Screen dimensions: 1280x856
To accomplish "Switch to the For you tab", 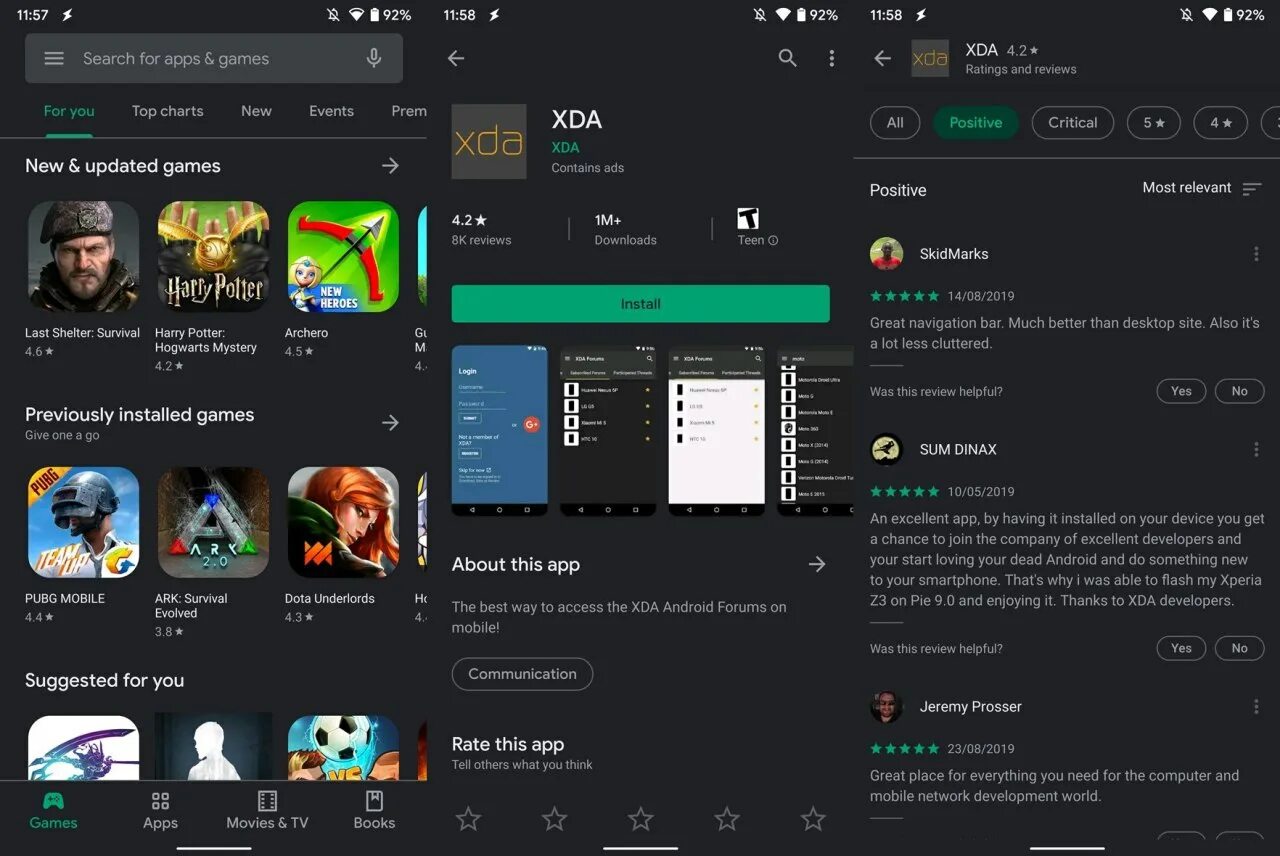I will click(x=69, y=111).
